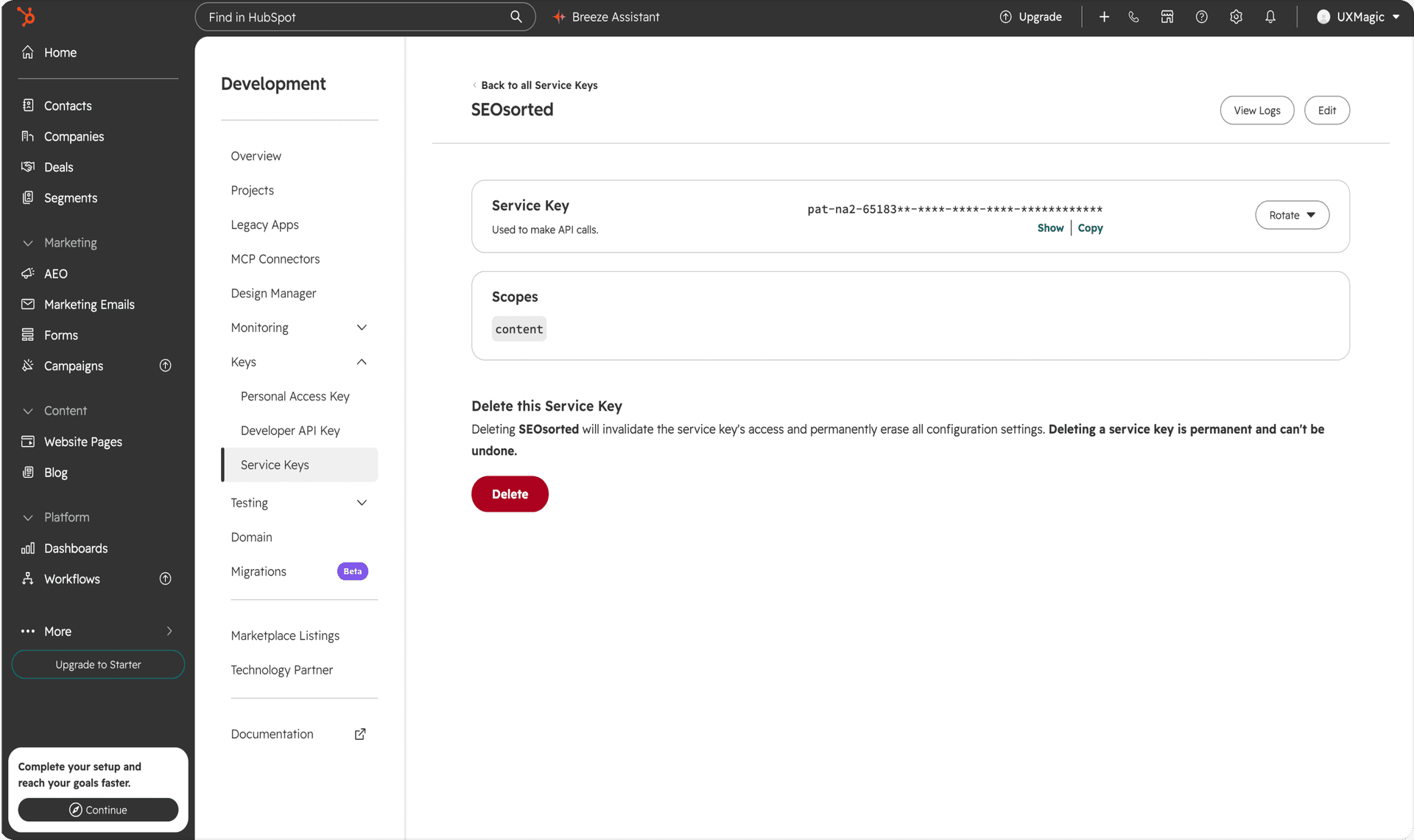Collapse the Marketing section
1414x840 pixels.
tap(28, 243)
